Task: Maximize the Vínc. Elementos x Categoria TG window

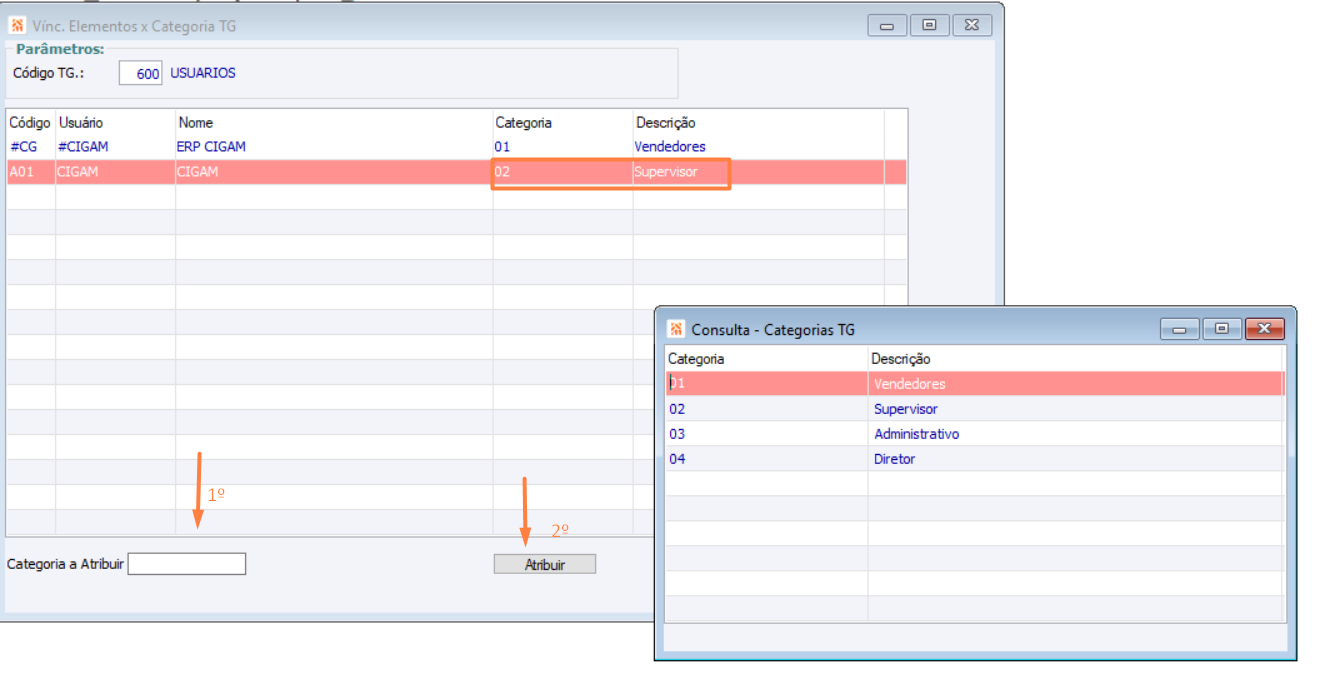Action: click(929, 26)
